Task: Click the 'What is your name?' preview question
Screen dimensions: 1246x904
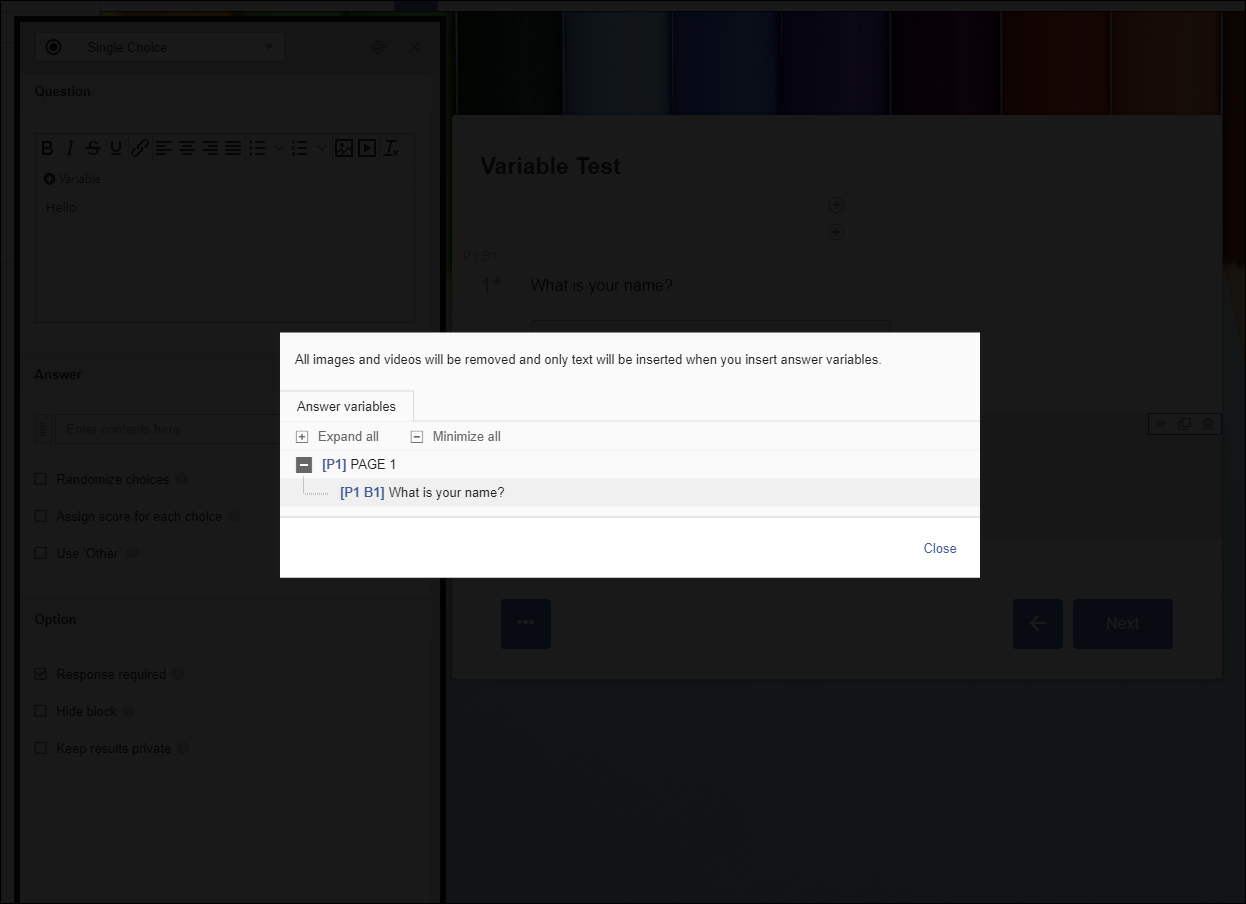Action: [601, 285]
